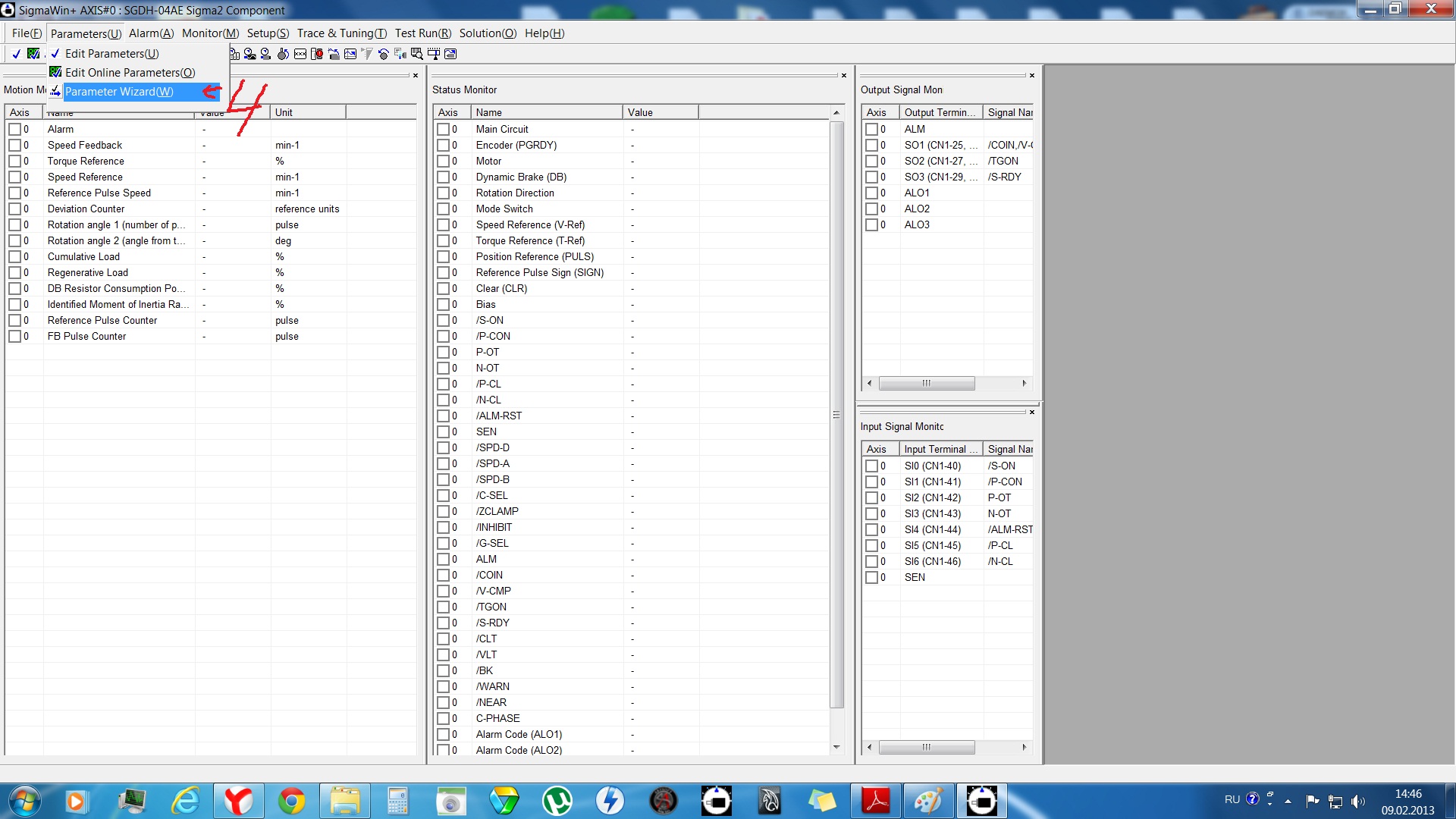This screenshot has width=1456, height=819.
Task: Click the jog operation hand icon
Action: point(283,54)
